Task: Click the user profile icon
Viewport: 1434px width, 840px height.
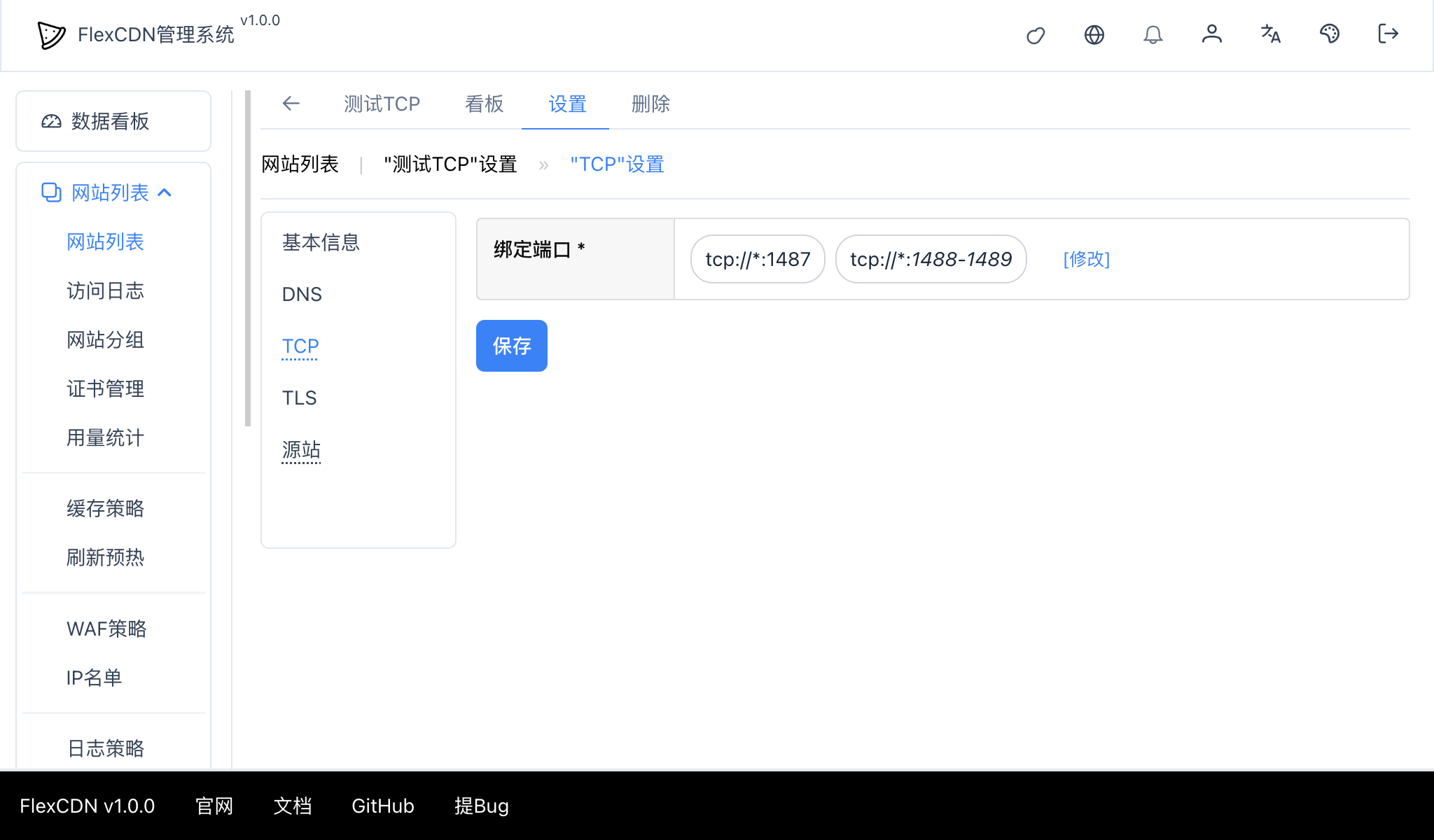Action: pos(1212,34)
